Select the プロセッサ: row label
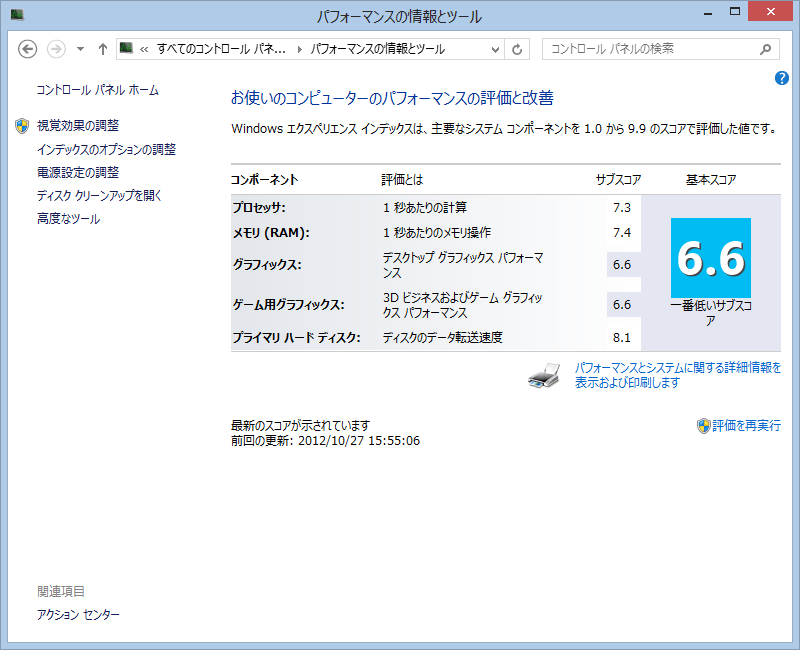Image resolution: width=800 pixels, height=650 pixels. click(259, 208)
